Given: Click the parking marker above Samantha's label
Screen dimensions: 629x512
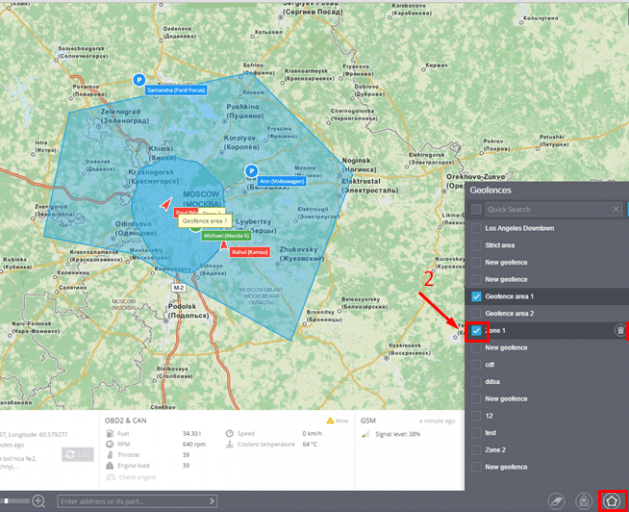Looking at the screenshot, I should click(139, 80).
